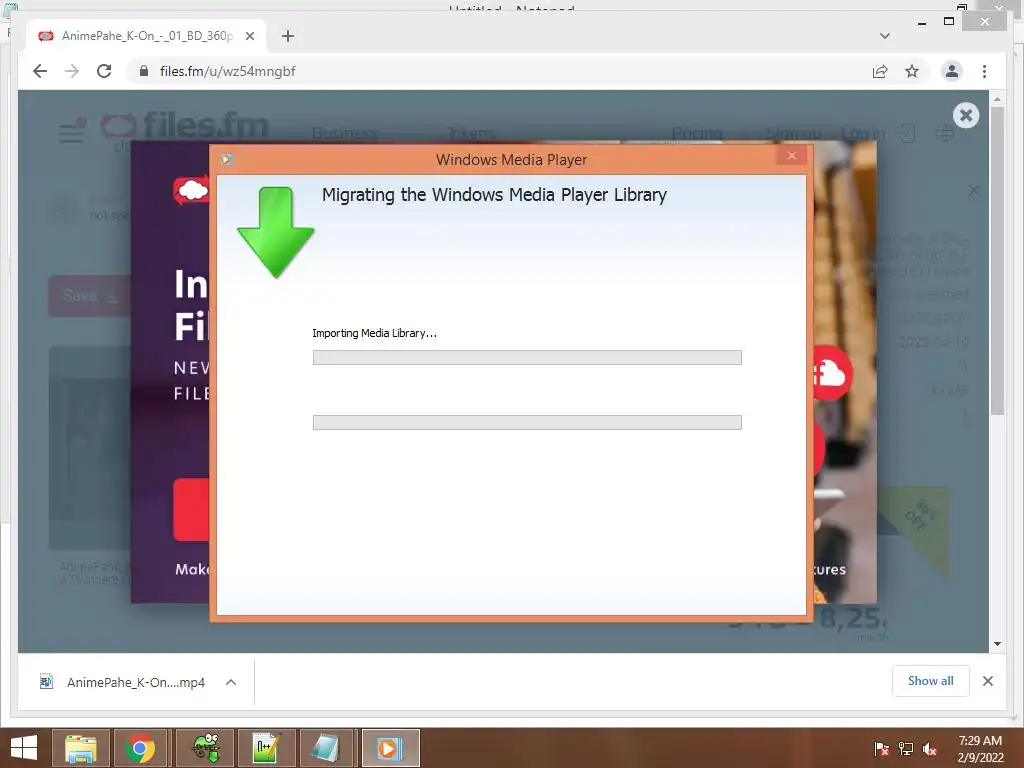The image size is (1024, 768).
Task: Close the AnimePahe tab
Action: [x=249, y=36]
